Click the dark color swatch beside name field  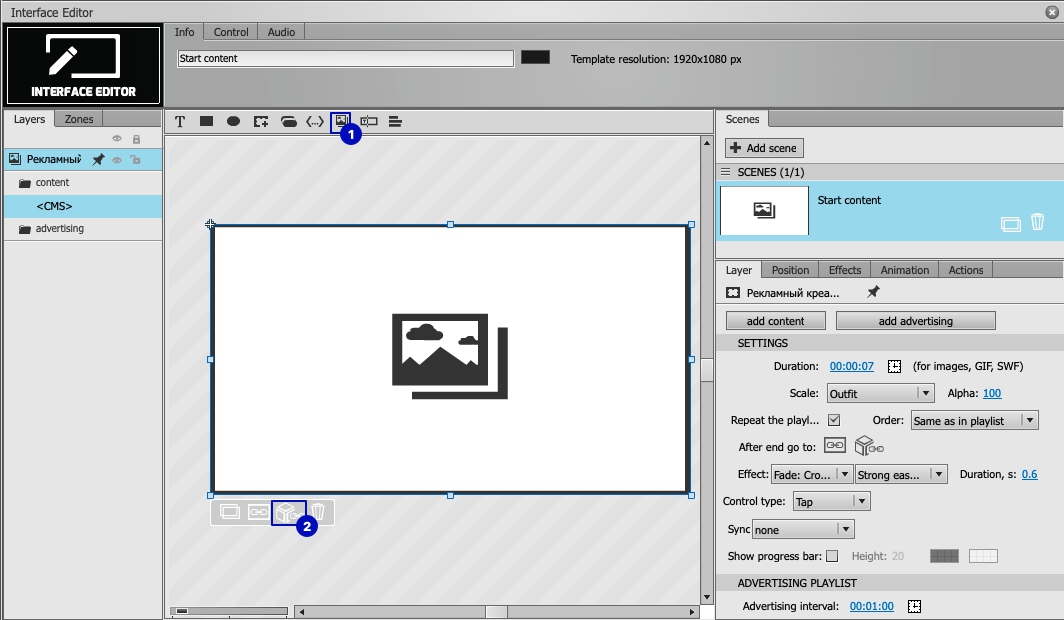point(535,58)
